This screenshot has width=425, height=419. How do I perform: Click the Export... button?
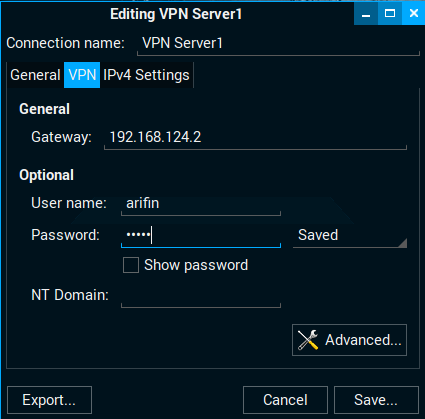(x=49, y=400)
